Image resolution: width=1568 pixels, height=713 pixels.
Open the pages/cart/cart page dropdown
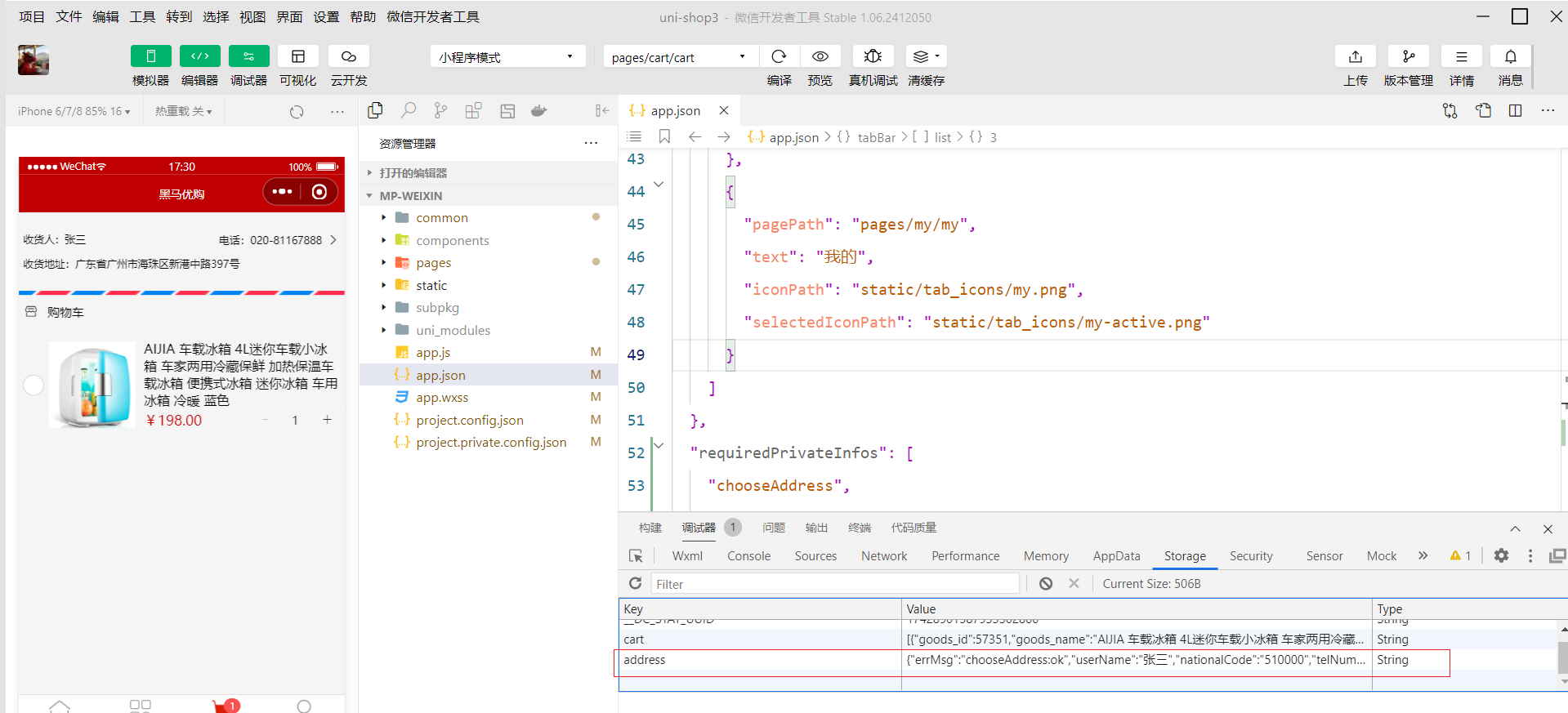point(680,56)
